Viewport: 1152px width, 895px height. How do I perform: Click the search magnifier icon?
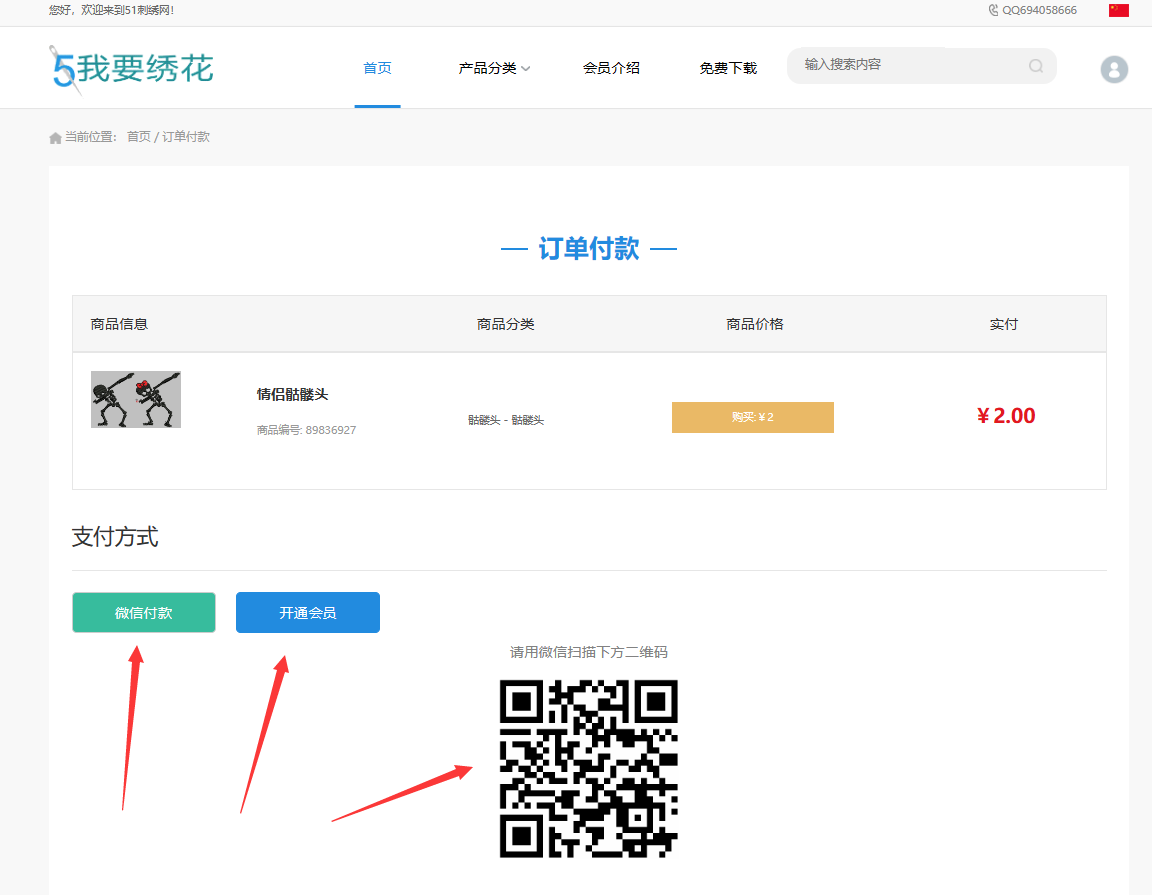coord(1036,66)
